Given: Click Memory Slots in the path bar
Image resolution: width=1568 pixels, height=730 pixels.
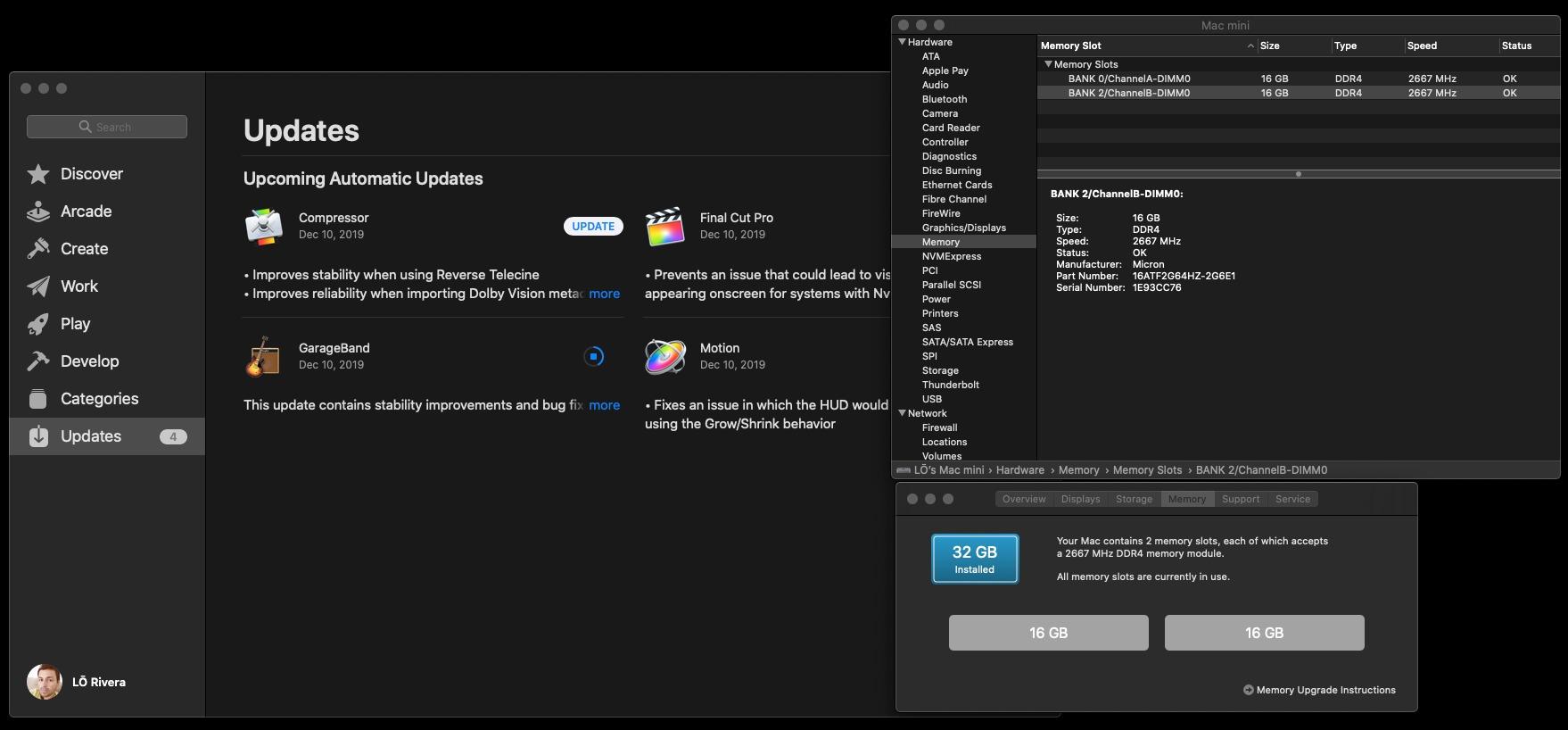Looking at the screenshot, I should 1147,470.
